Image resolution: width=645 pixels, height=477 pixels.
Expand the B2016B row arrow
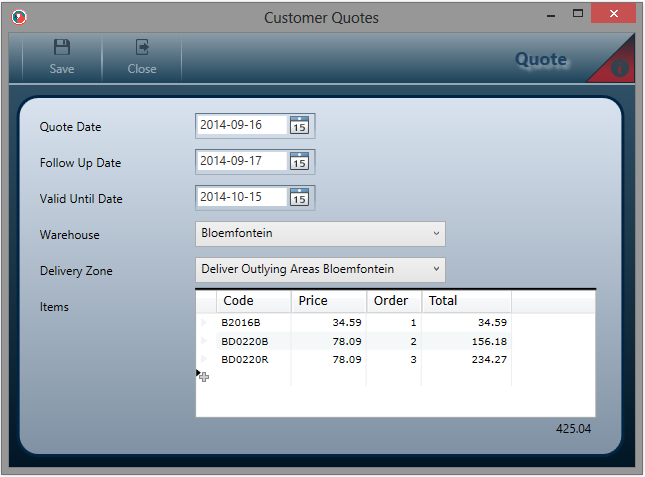pyautogui.click(x=204, y=323)
